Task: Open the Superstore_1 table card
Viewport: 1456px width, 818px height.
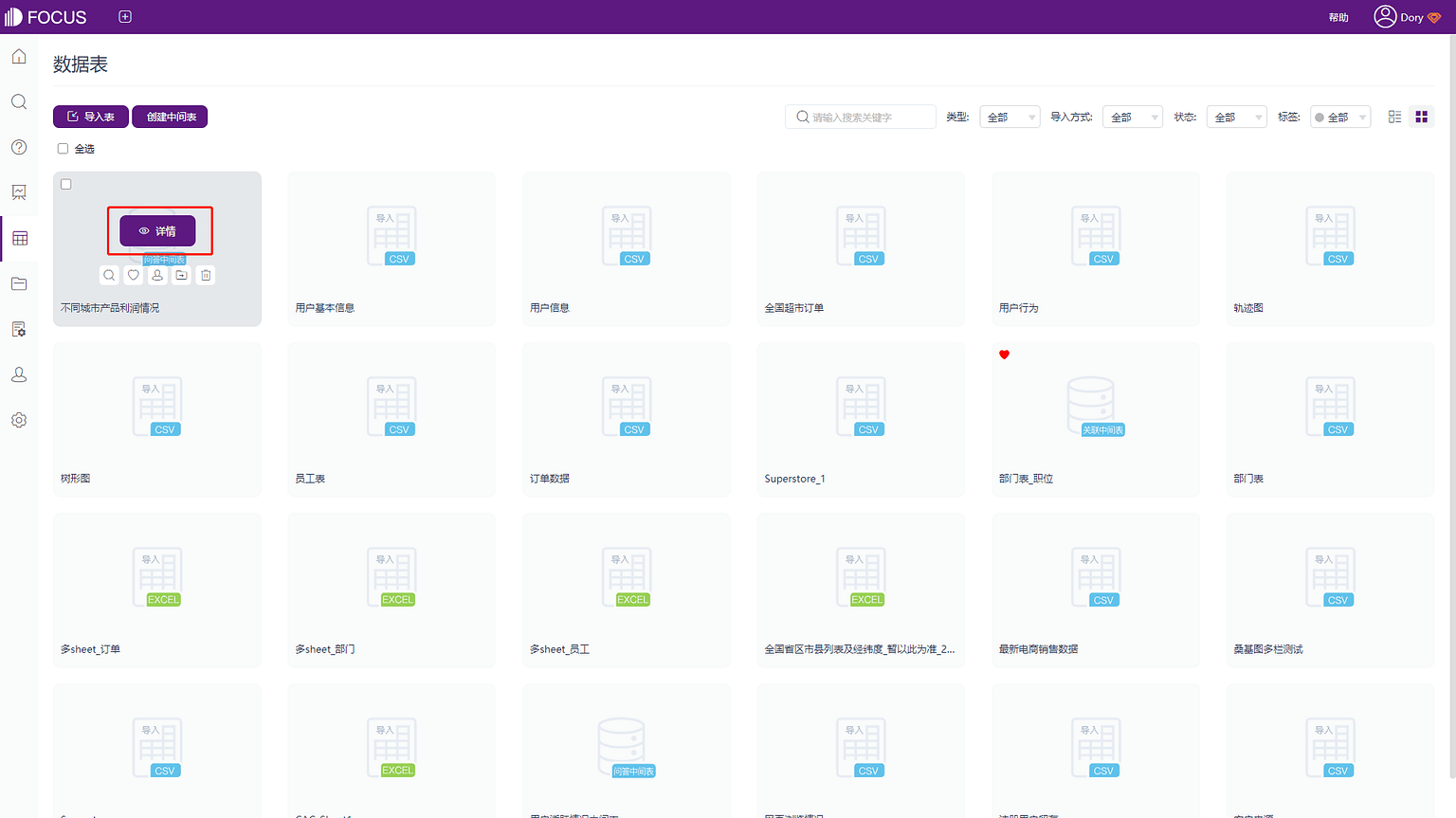Action: [861, 419]
